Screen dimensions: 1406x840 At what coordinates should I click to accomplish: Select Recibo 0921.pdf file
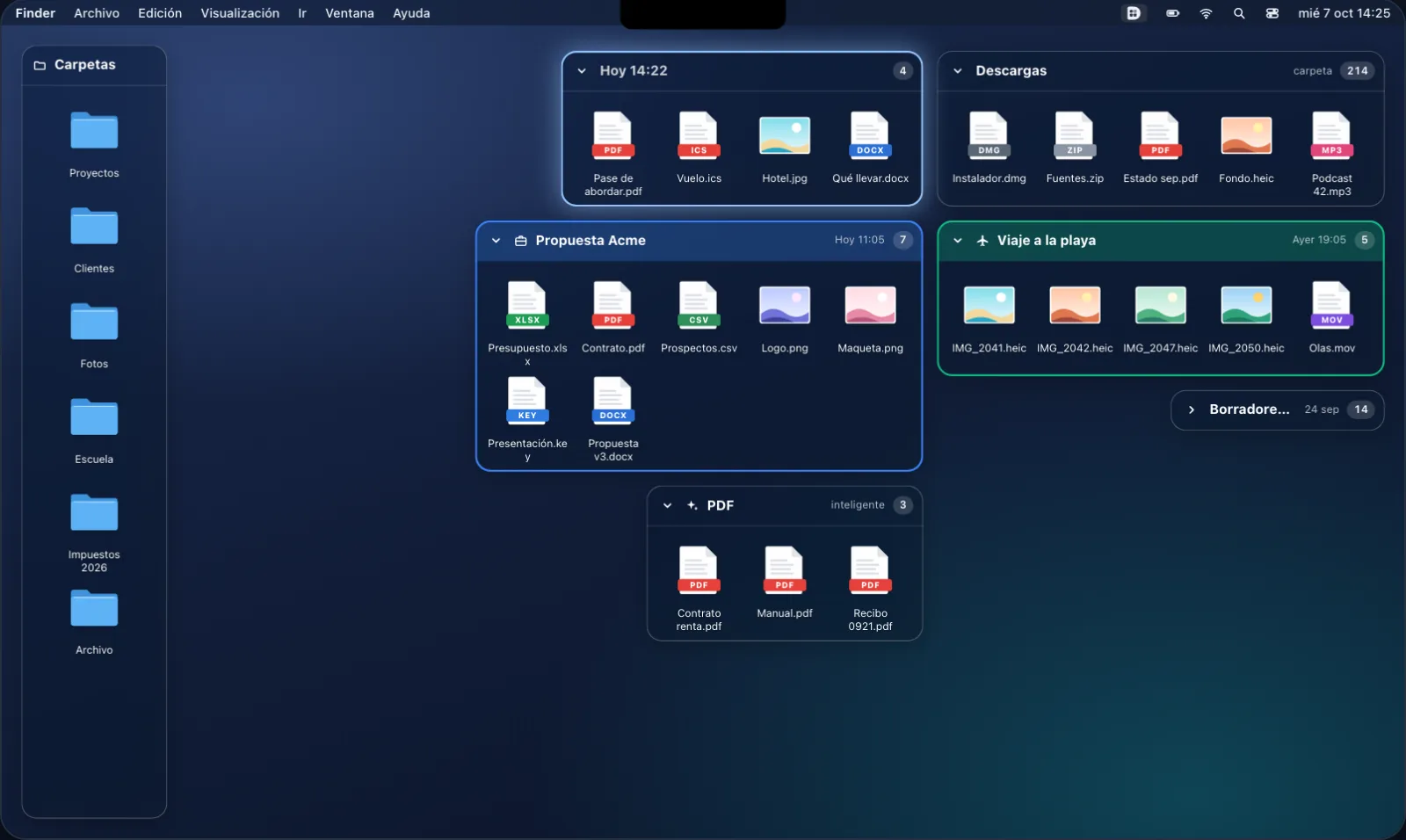click(871, 589)
